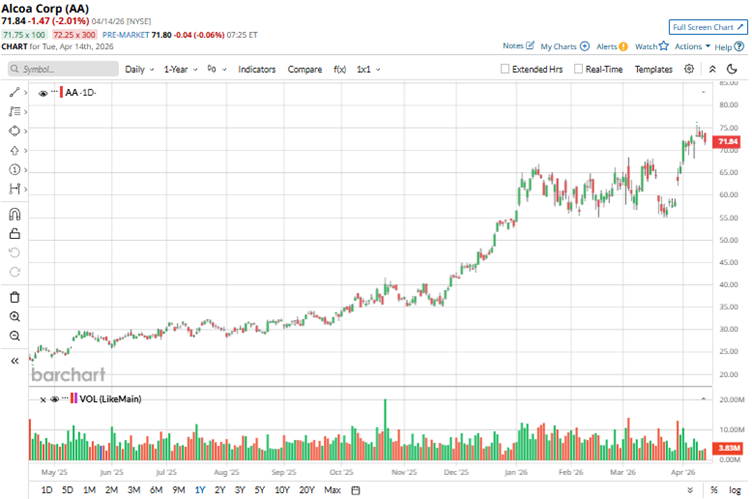Switch to percent scale
752x499 pixels.
(x=714, y=490)
